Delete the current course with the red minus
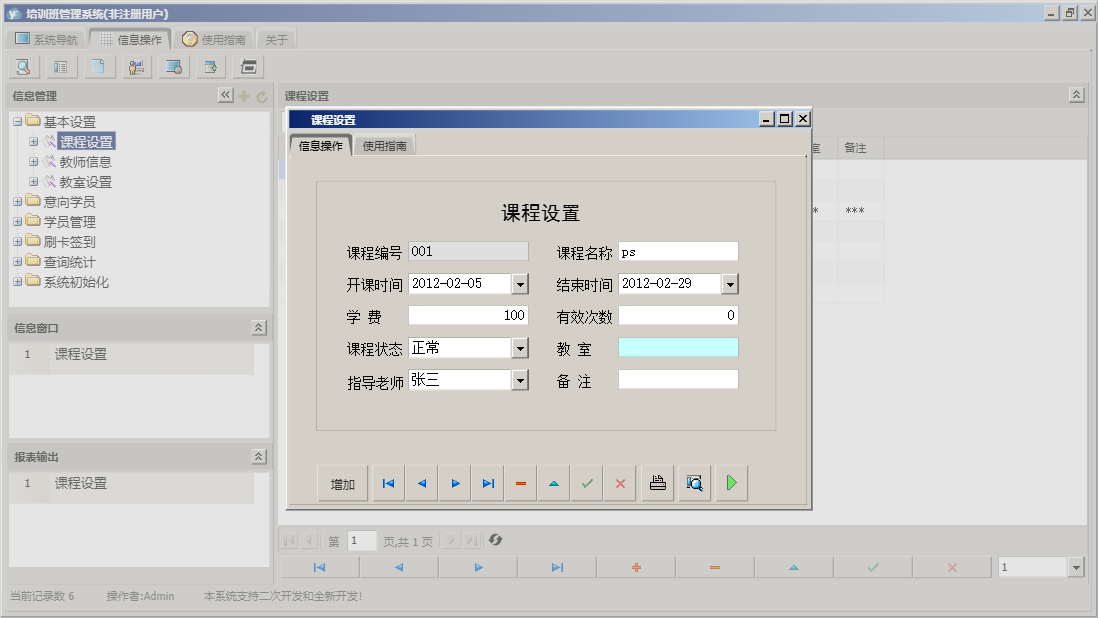 point(521,483)
